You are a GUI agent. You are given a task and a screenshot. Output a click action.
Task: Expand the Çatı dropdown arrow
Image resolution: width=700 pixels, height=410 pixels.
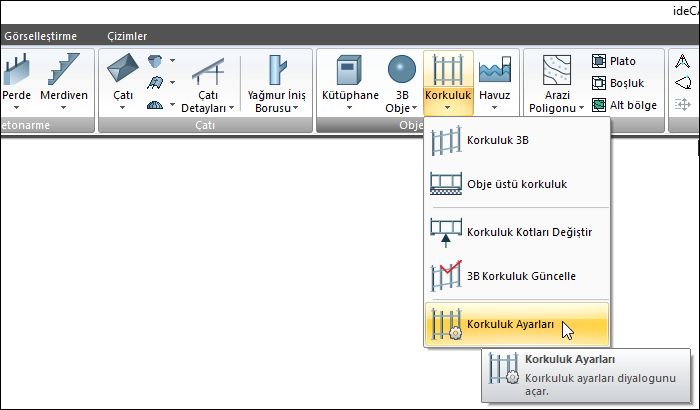(x=122, y=108)
